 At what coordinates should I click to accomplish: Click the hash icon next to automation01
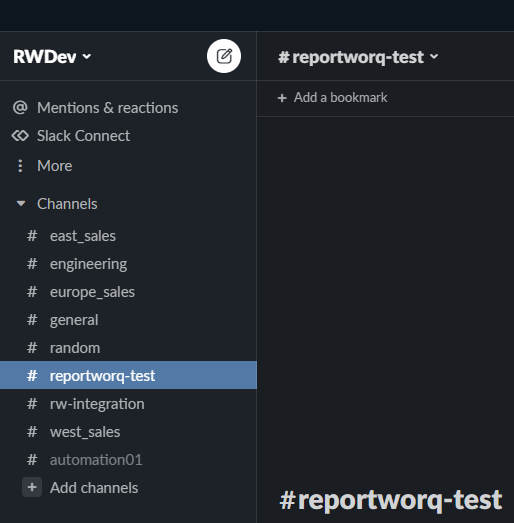[32, 460]
